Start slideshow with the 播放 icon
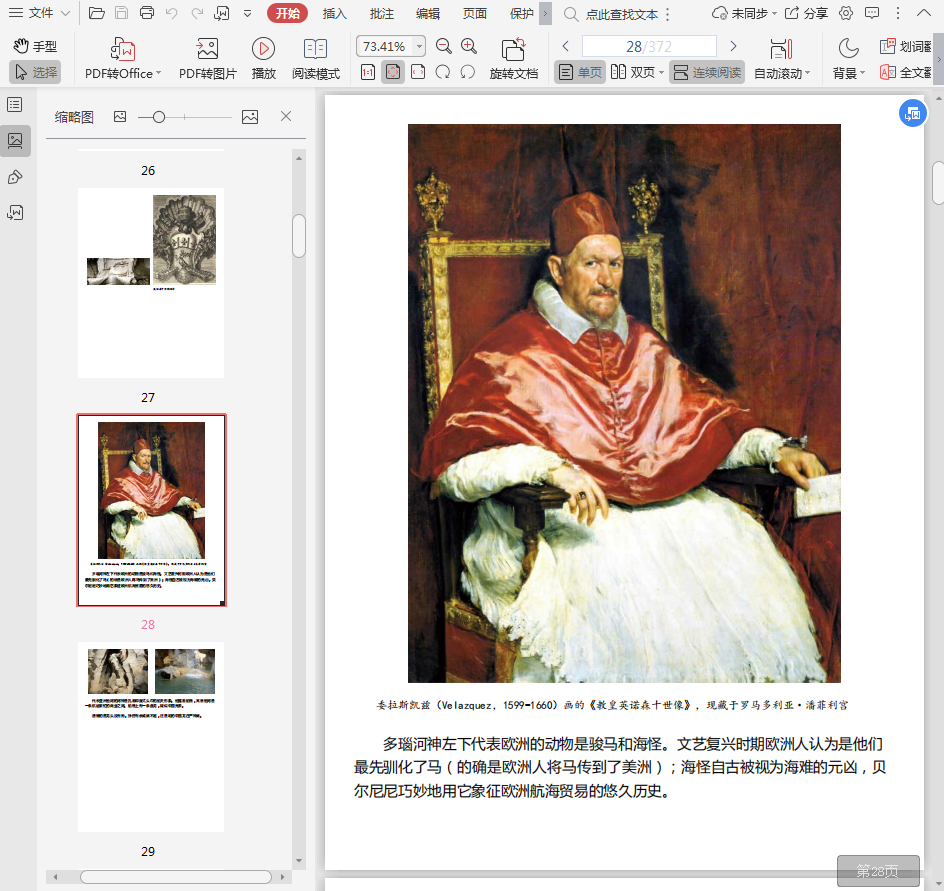 click(x=263, y=49)
